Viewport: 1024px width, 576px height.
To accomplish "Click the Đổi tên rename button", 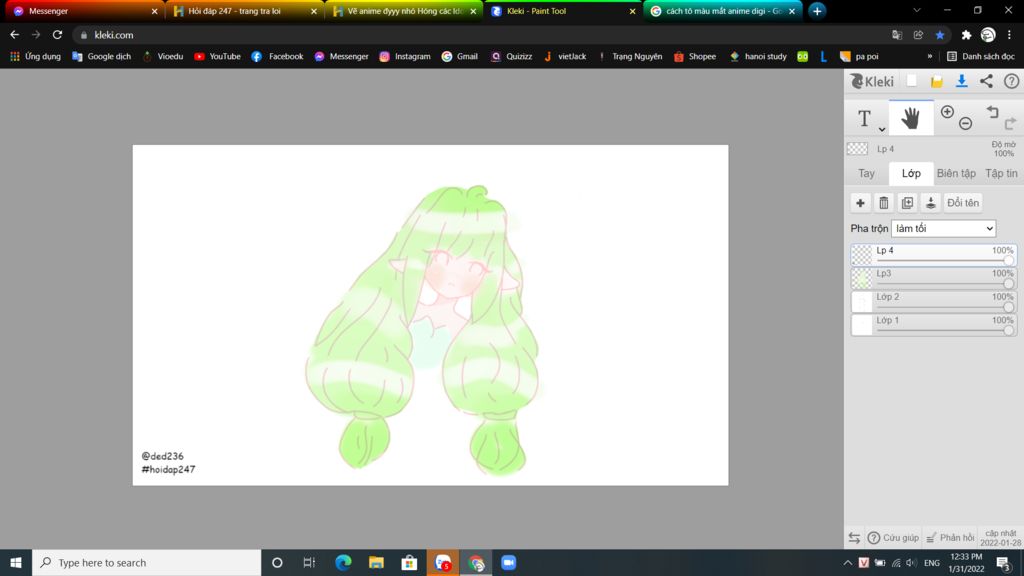I will 963,203.
